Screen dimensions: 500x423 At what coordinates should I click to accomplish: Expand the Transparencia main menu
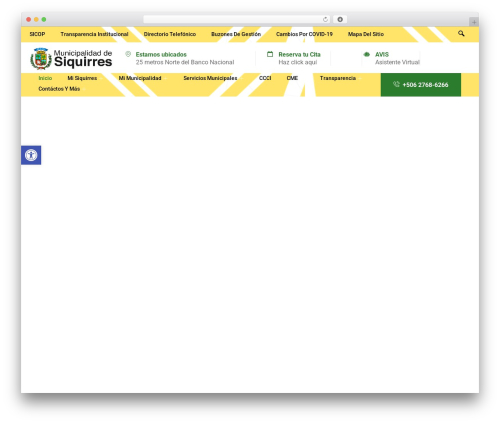point(338,78)
